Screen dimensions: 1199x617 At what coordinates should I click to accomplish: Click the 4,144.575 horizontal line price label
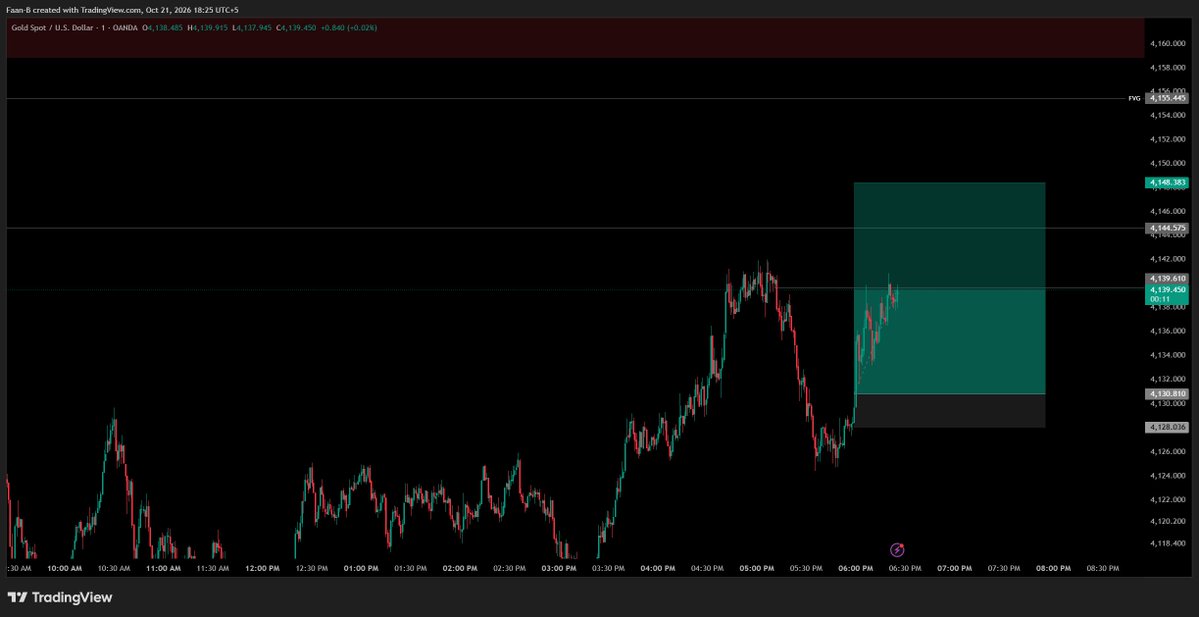[x=1166, y=228]
